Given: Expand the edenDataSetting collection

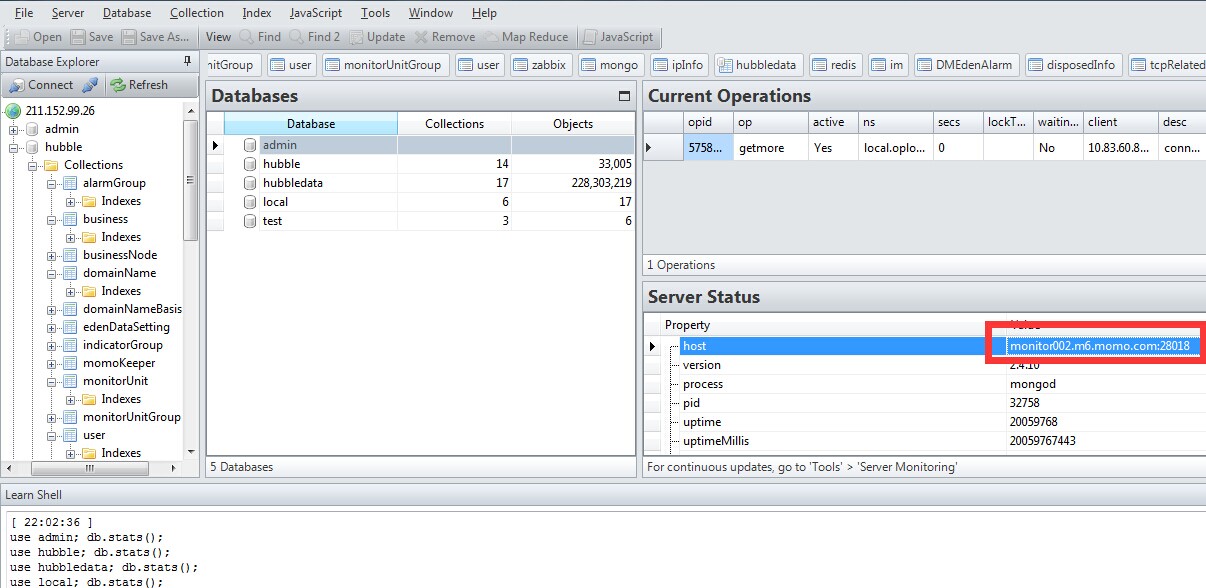Looking at the screenshot, I should click(52, 327).
